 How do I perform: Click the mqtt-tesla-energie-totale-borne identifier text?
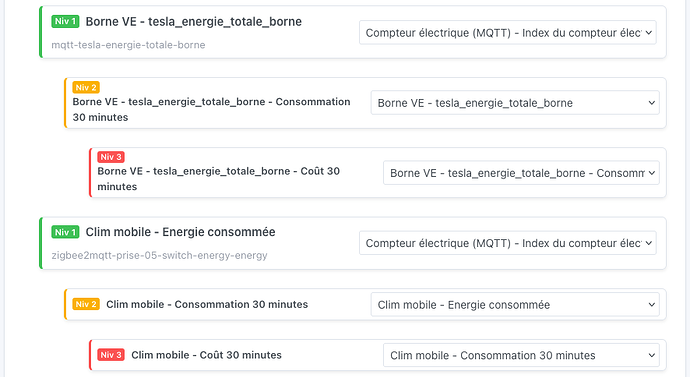click(128, 45)
